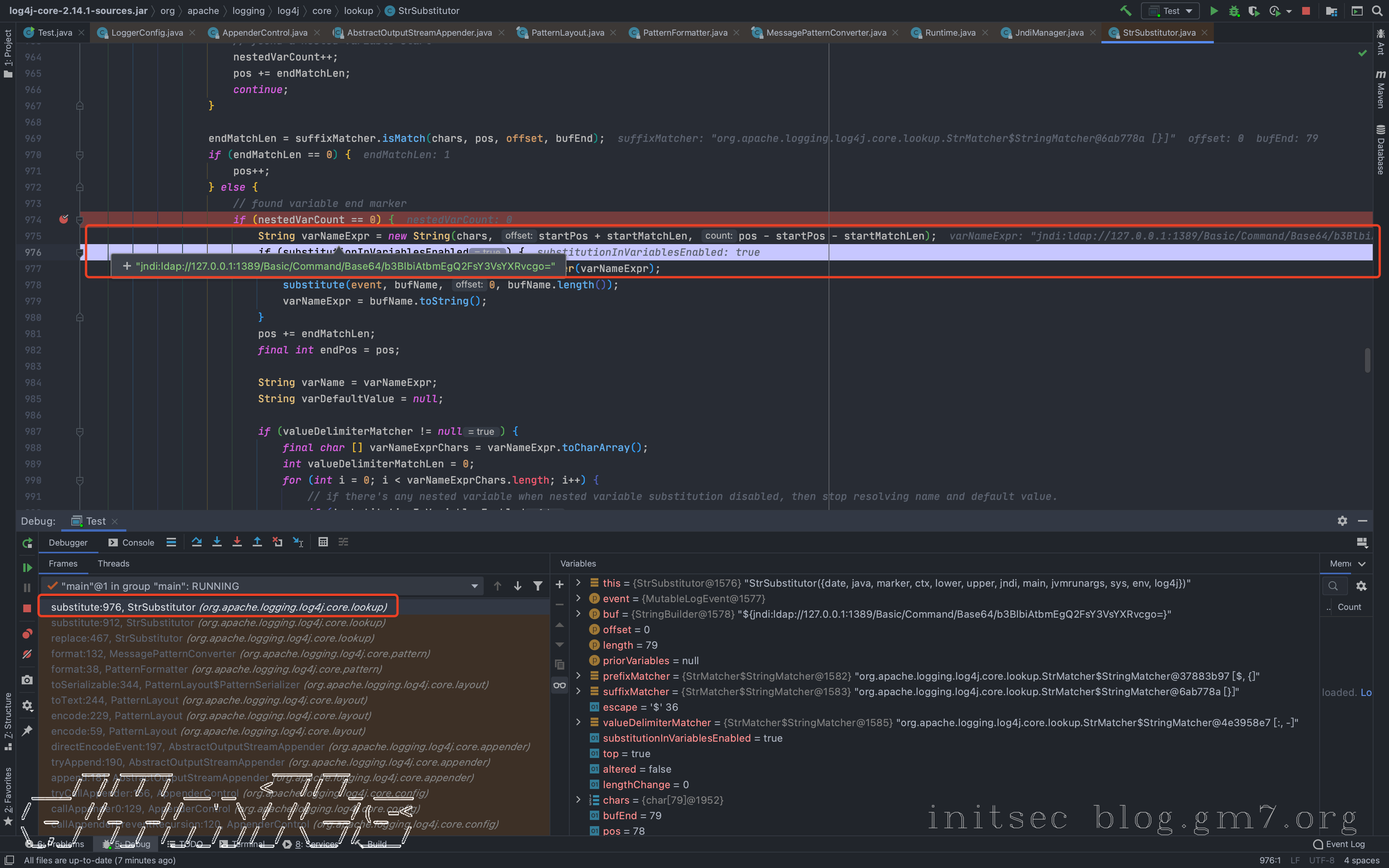
Task: Open View Breakpoints icon
Action: (27, 634)
